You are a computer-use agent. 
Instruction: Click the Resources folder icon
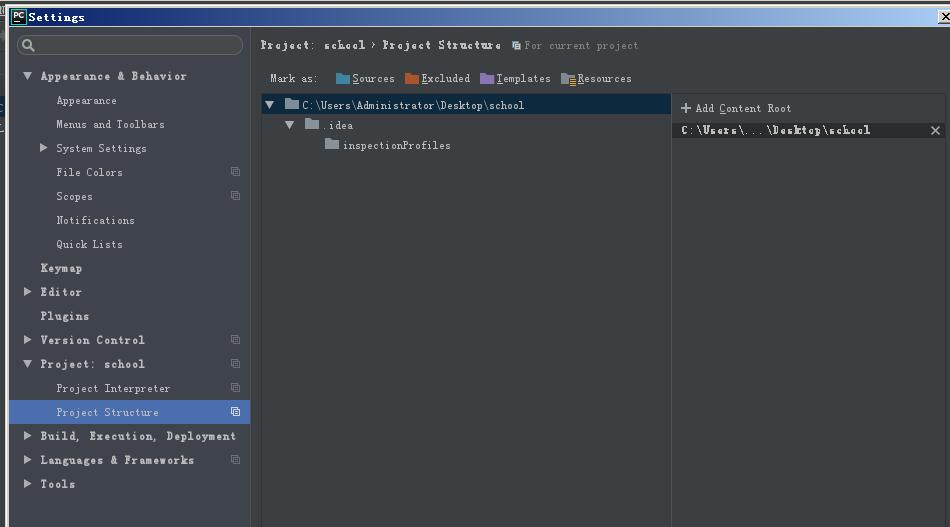click(x=568, y=79)
